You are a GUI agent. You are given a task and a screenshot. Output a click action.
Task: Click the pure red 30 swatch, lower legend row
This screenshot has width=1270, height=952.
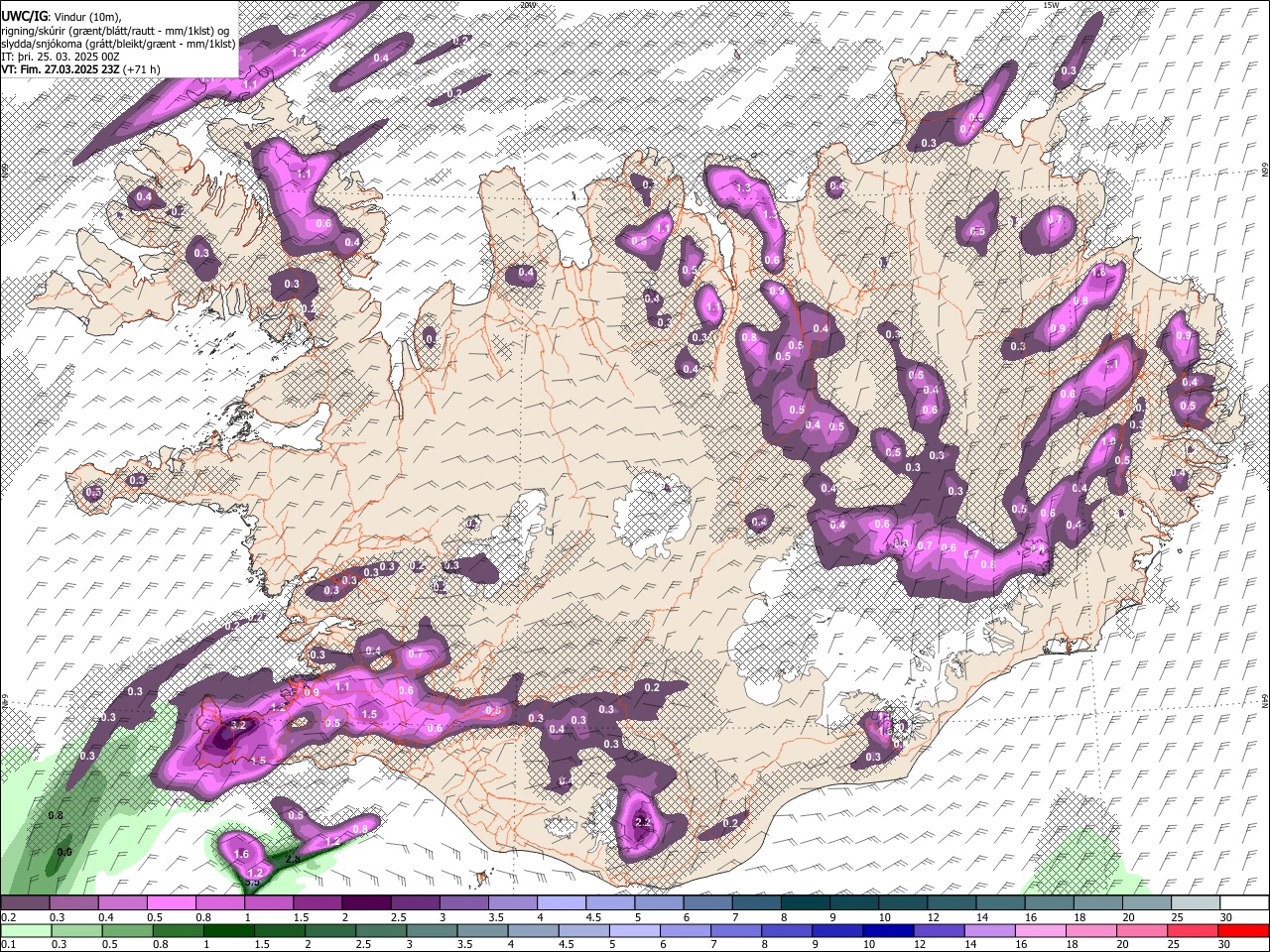[1244, 930]
